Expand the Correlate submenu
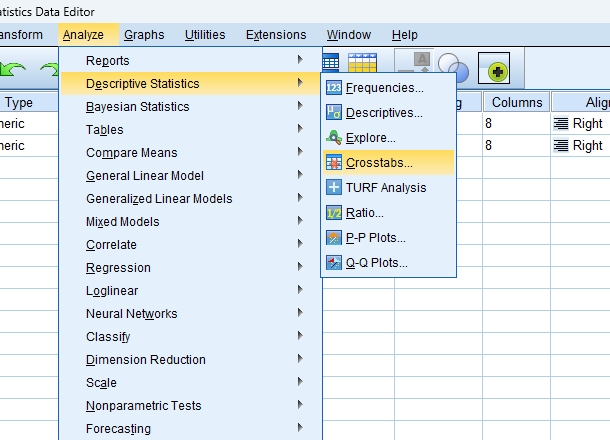Screen dimensions: 610x440 [x=111, y=245]
